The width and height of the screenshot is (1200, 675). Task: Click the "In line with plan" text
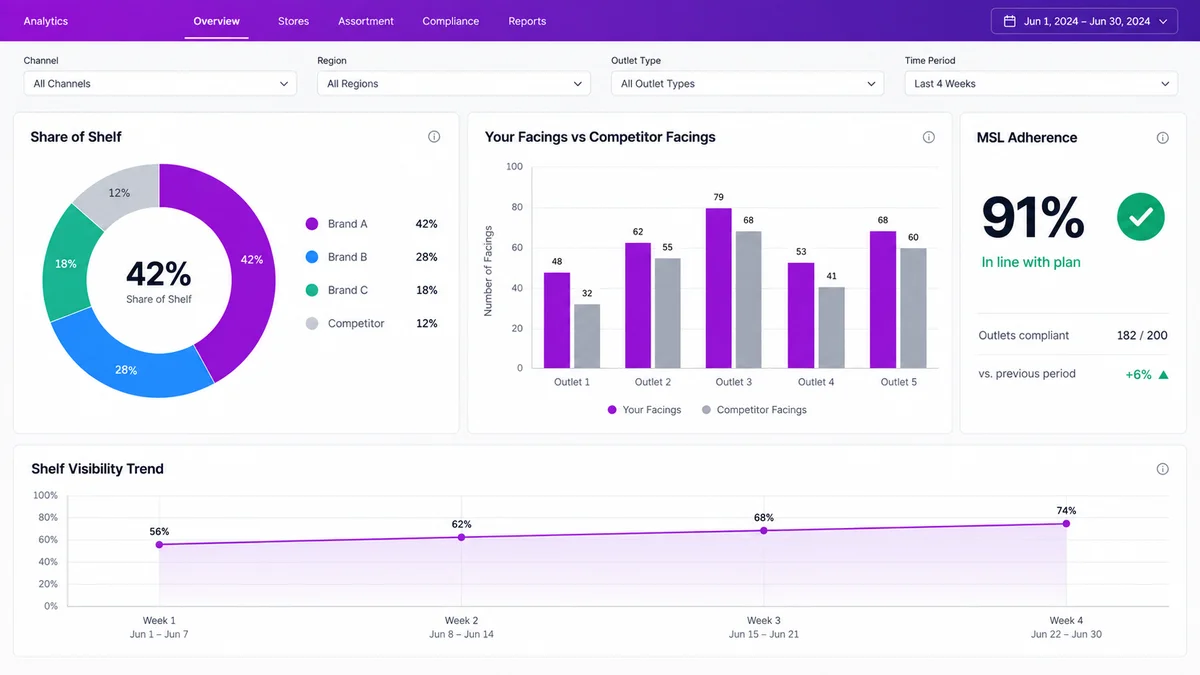[1031, 262]
